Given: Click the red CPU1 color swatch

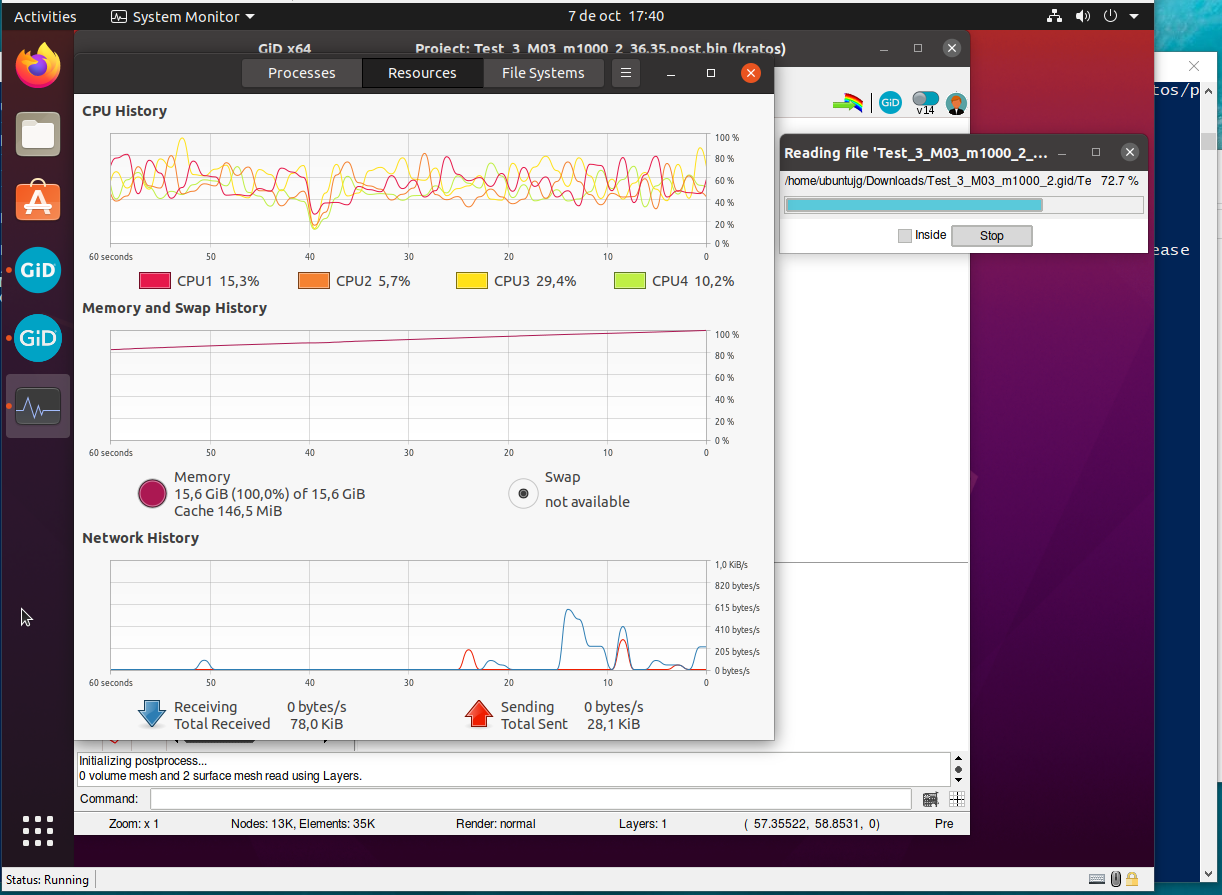Looking at the screenshot, I should tap(155, 281).
